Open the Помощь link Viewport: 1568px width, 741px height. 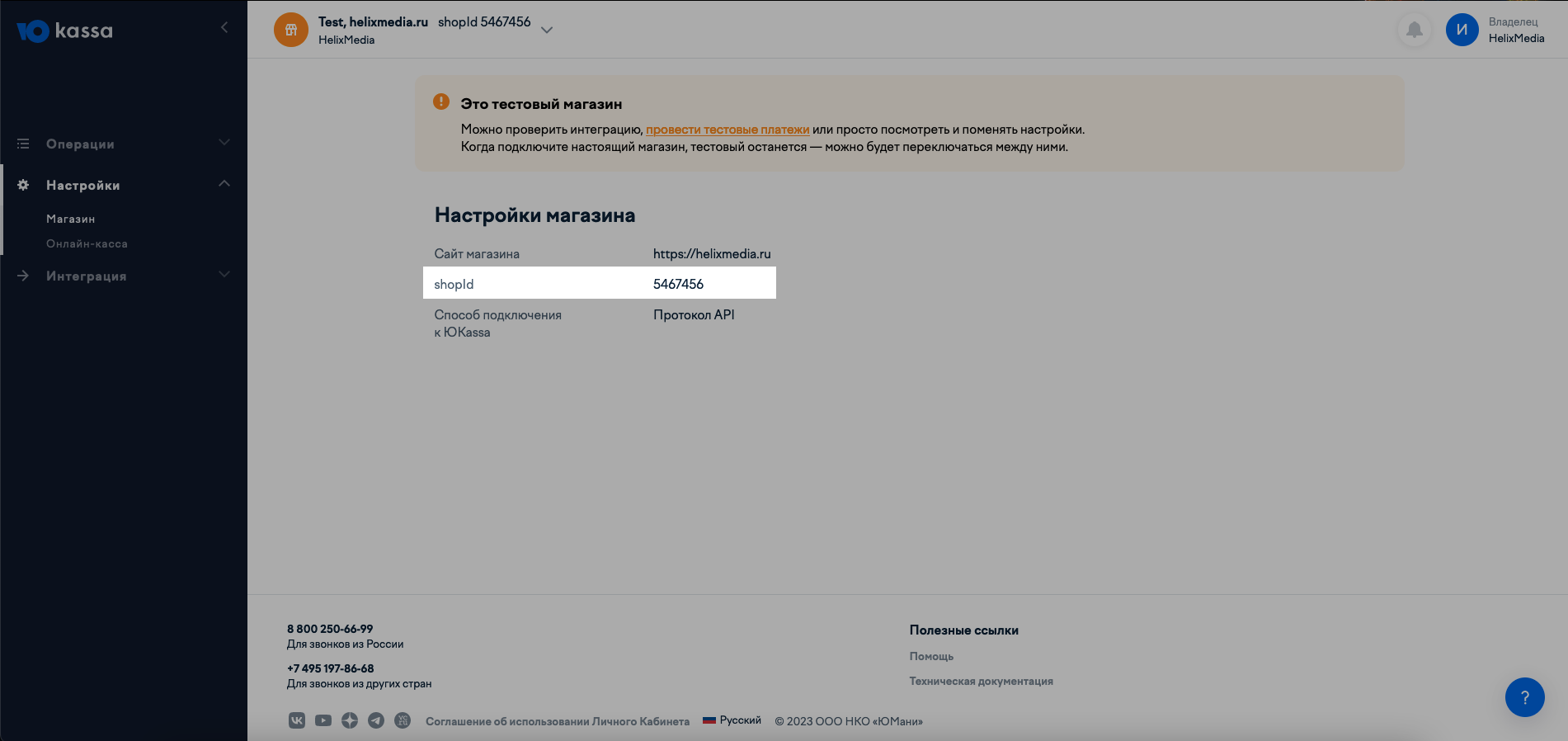931,657
